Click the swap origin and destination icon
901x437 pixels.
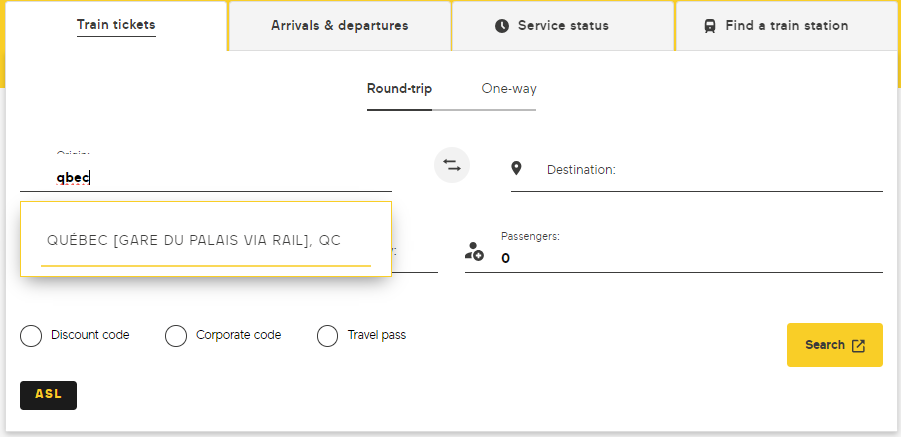click(x=452, y=165)
